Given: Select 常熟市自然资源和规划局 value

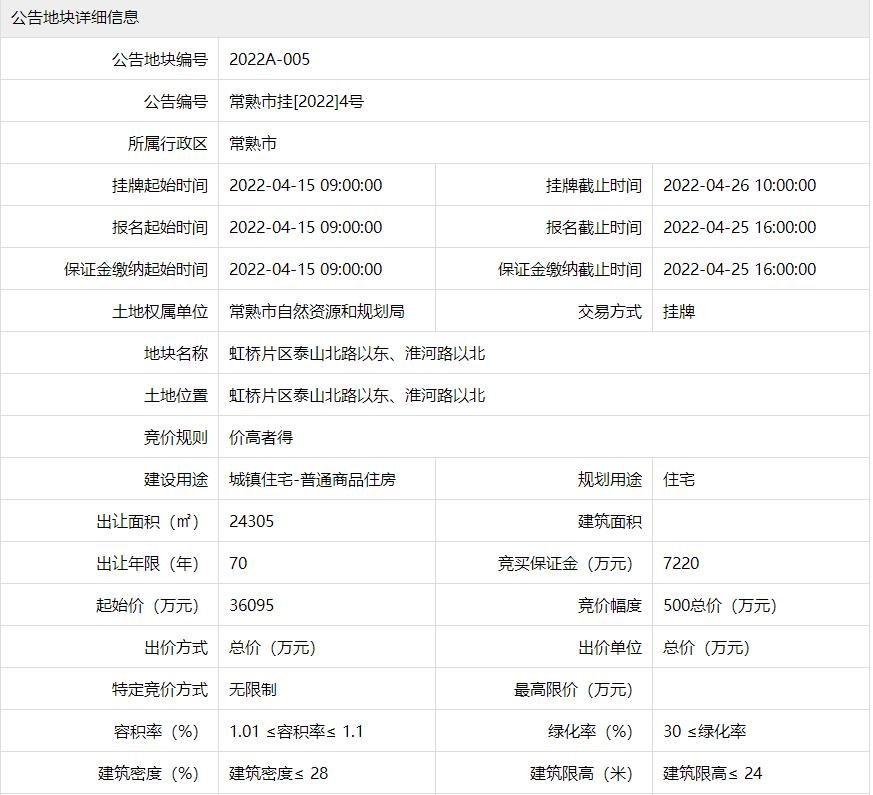Looking at the screenshot, I should pos(317,312).
